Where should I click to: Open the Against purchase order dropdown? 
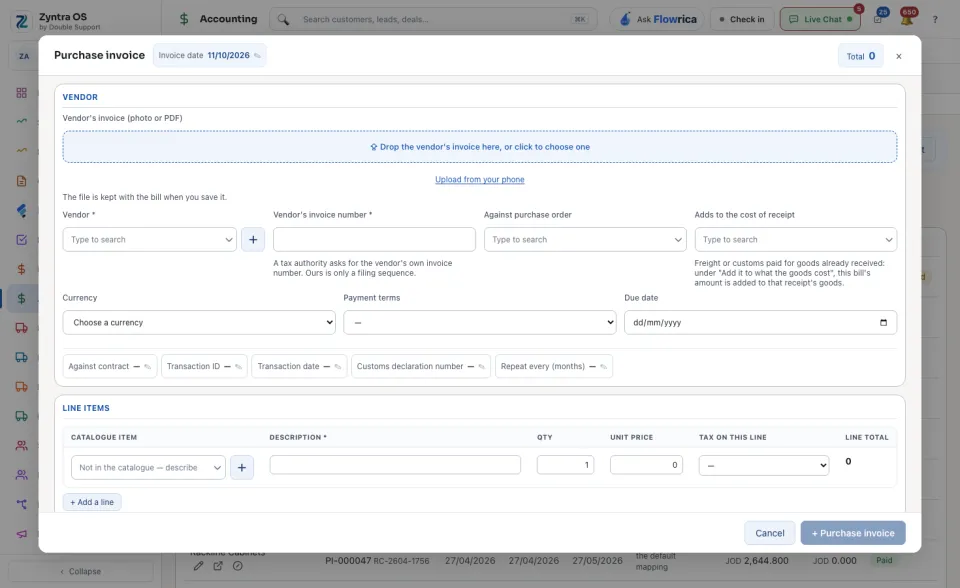pyautogui.click(x=585, y=239)
